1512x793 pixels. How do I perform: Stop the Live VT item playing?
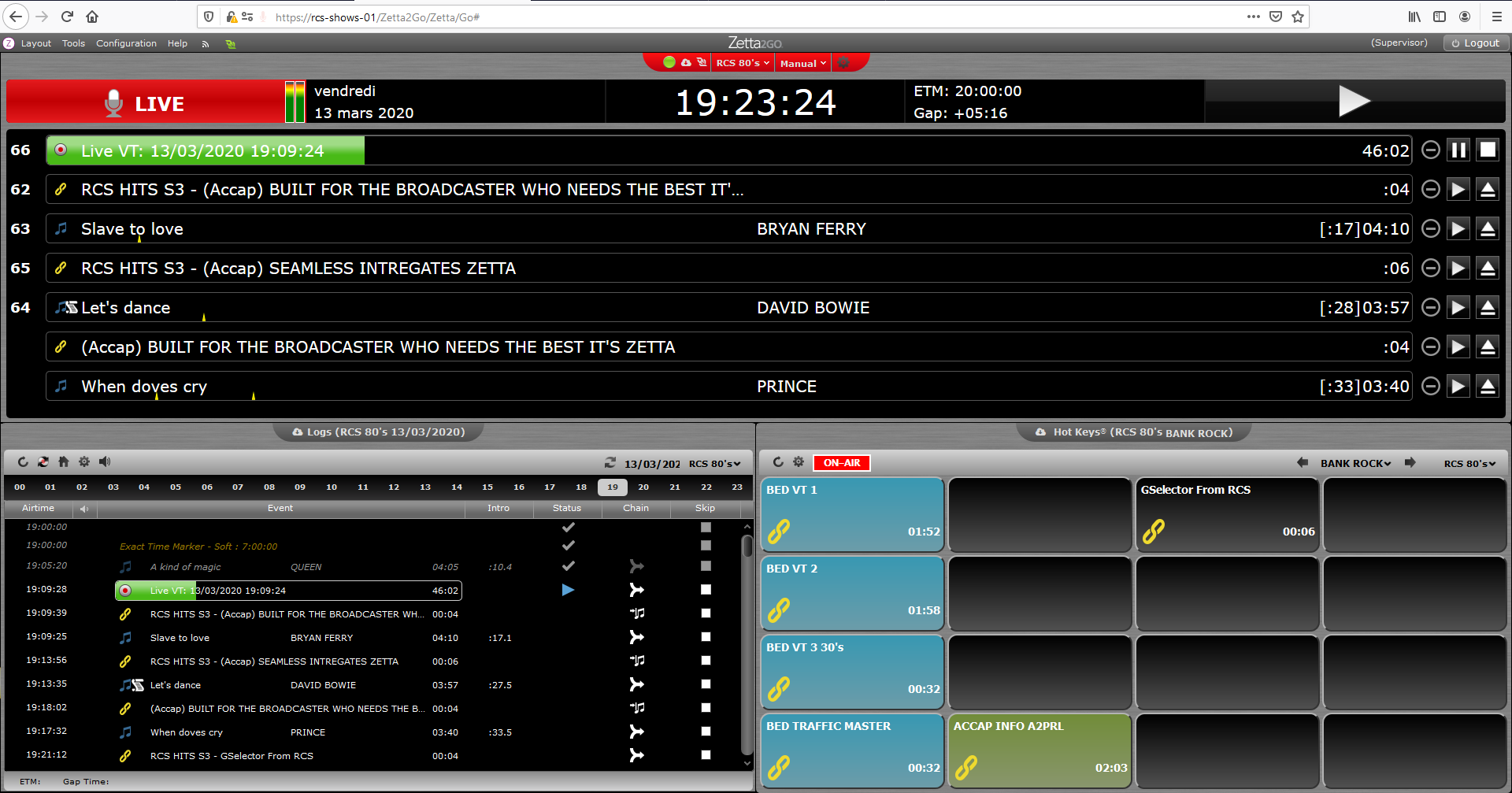pos(1488,150)
